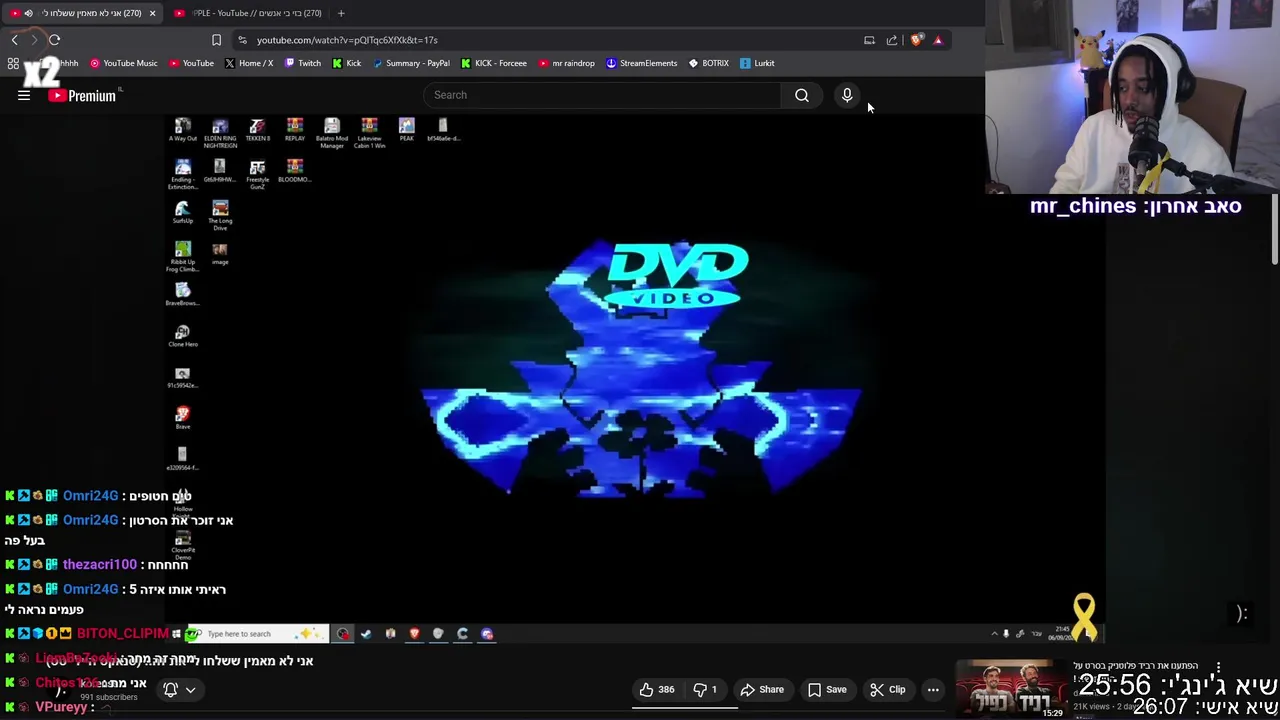Select the PEAK desktop shortcut

(406, 130)
